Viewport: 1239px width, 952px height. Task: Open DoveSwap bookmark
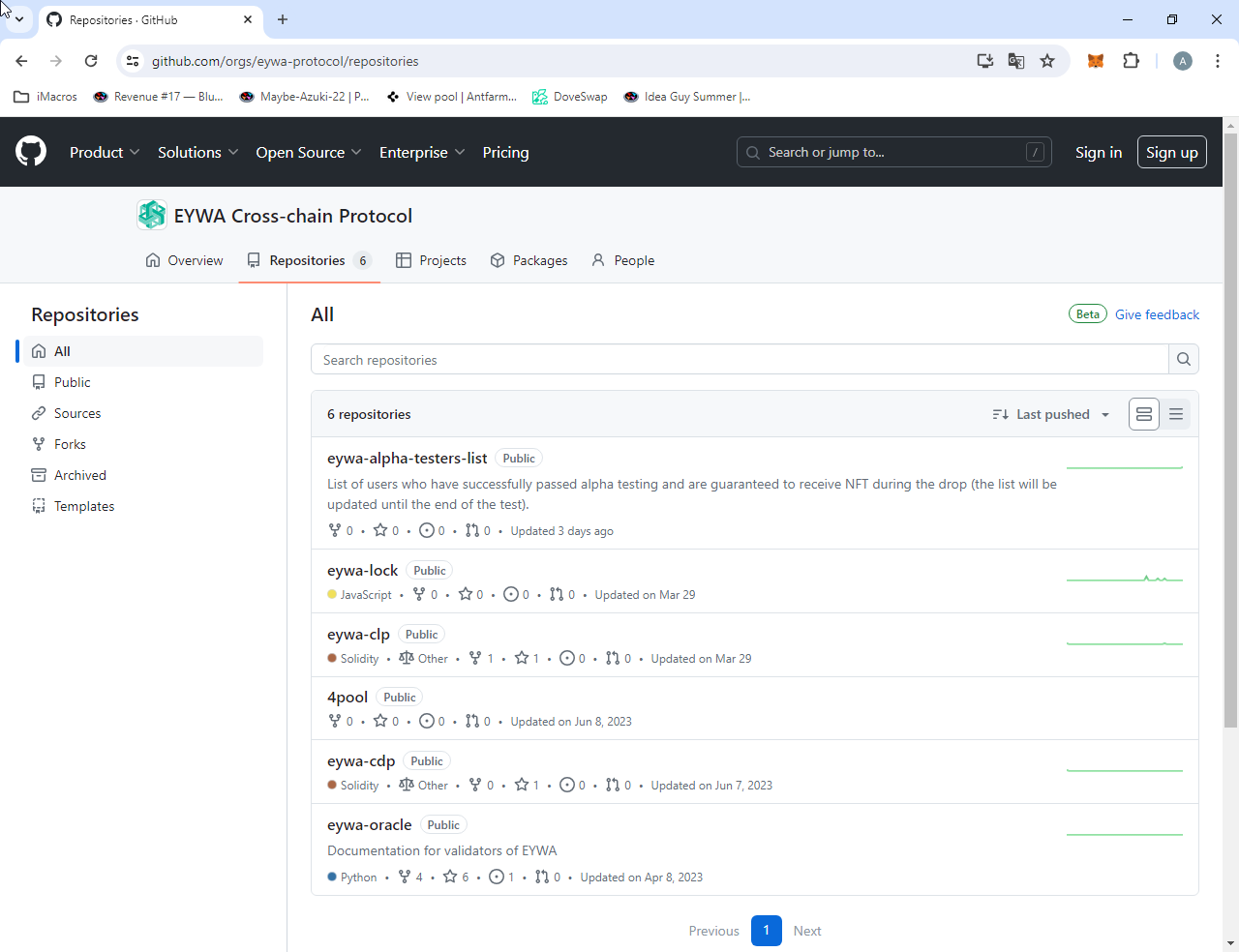click(570, 97)
